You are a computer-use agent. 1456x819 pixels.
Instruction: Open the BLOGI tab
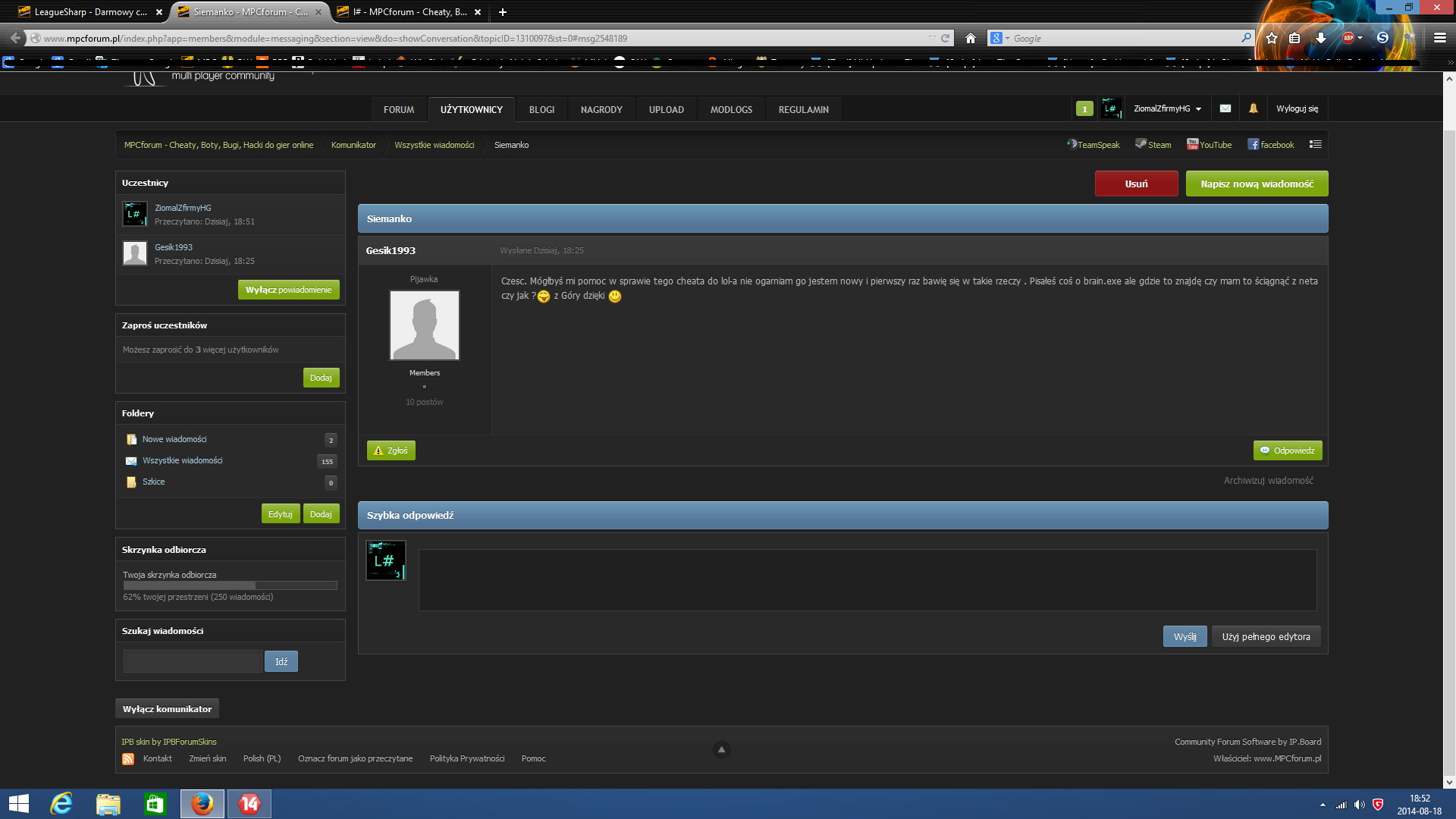pos(541,110)
